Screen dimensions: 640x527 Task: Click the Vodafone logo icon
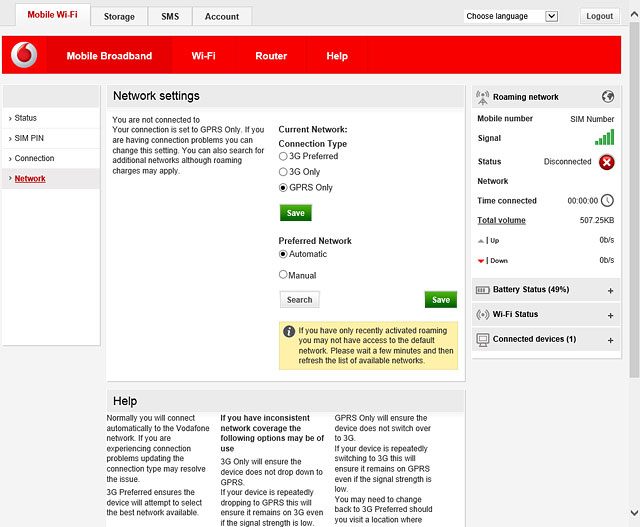[x=24, y=55]
